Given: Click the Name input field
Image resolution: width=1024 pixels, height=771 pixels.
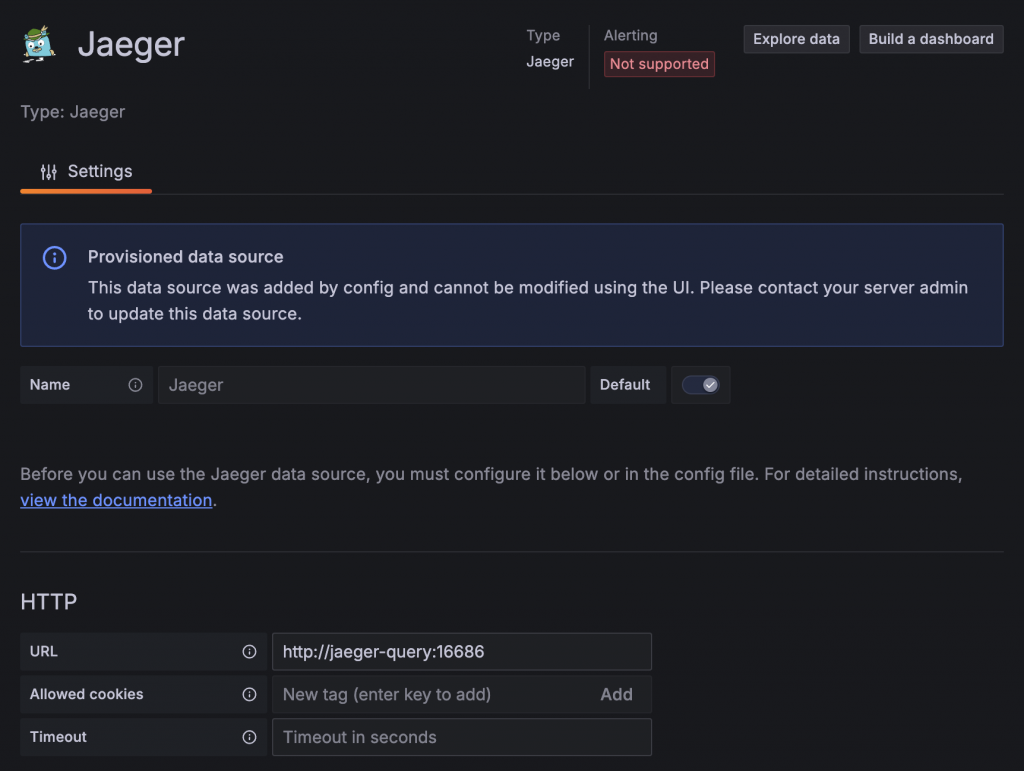Looking at the screenshot, I should (372, 385).
